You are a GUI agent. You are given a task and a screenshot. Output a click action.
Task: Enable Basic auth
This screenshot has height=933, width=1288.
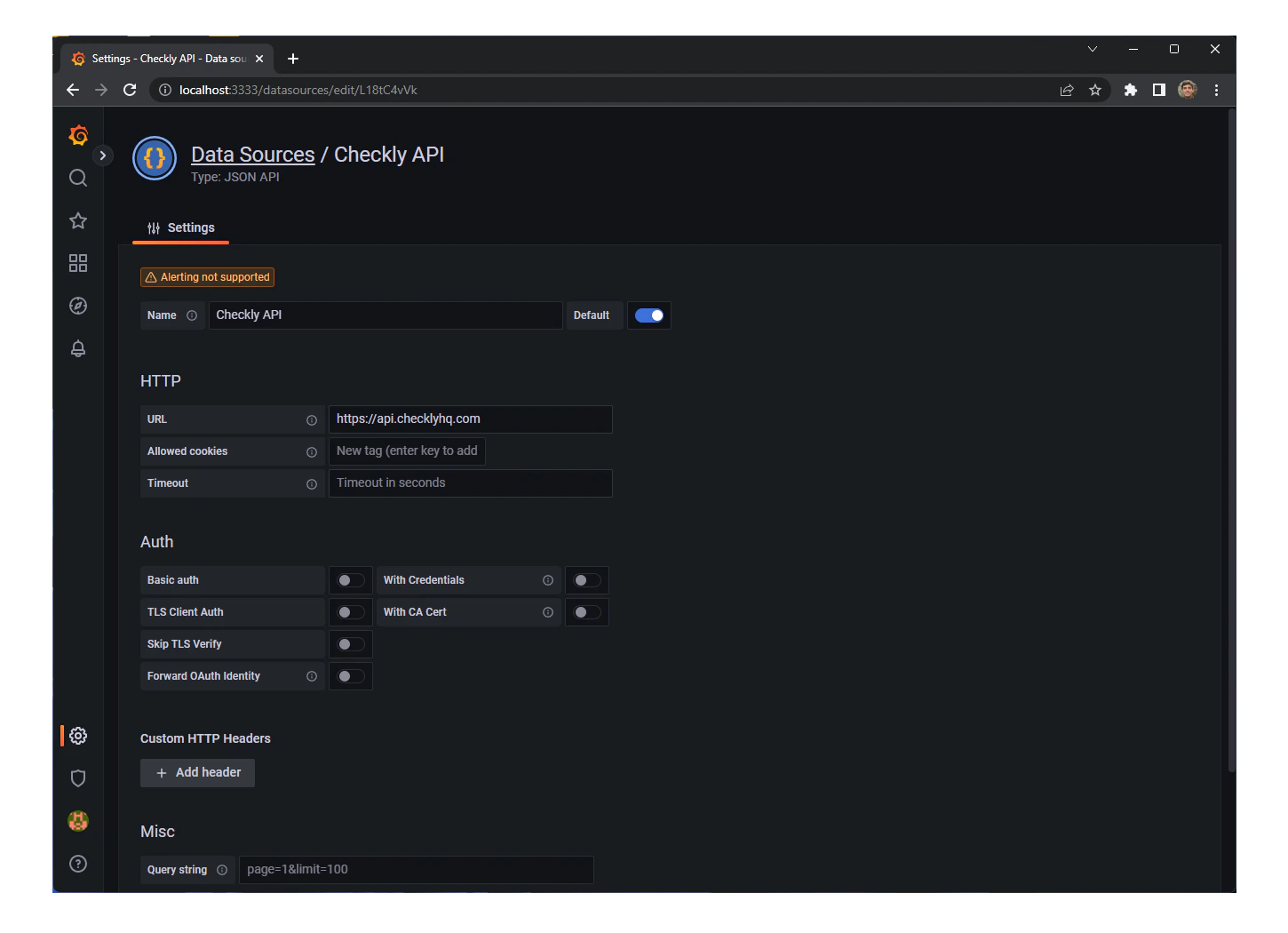[x=350, y=579]
